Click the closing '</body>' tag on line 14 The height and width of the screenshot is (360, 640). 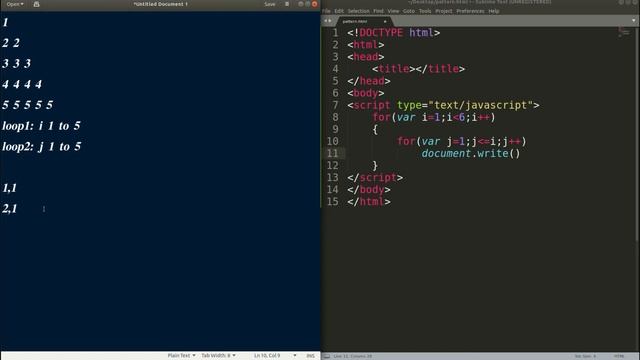(369, 190)
